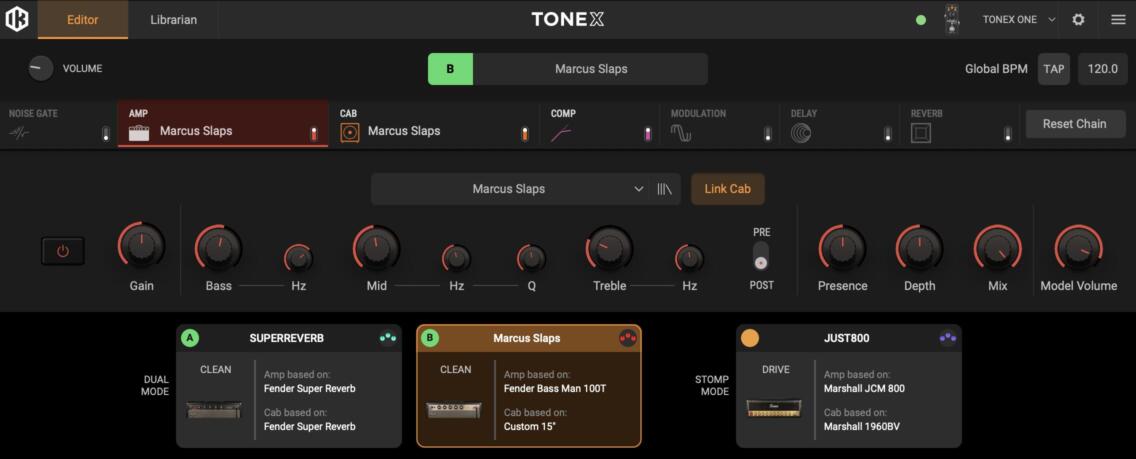Toggle the COMP block on/off switch
This screenshot has width=1136, height=459.
(x=648, y=134)
